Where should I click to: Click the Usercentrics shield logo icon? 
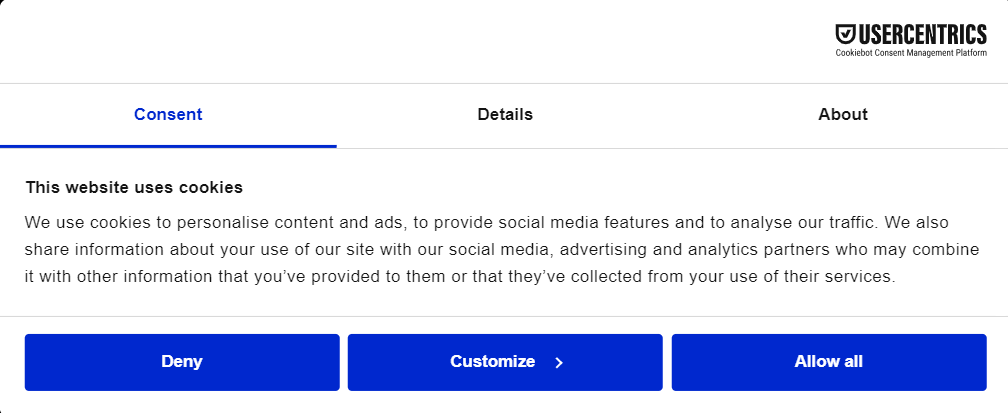pyautogui.click(x=844, y=35)
